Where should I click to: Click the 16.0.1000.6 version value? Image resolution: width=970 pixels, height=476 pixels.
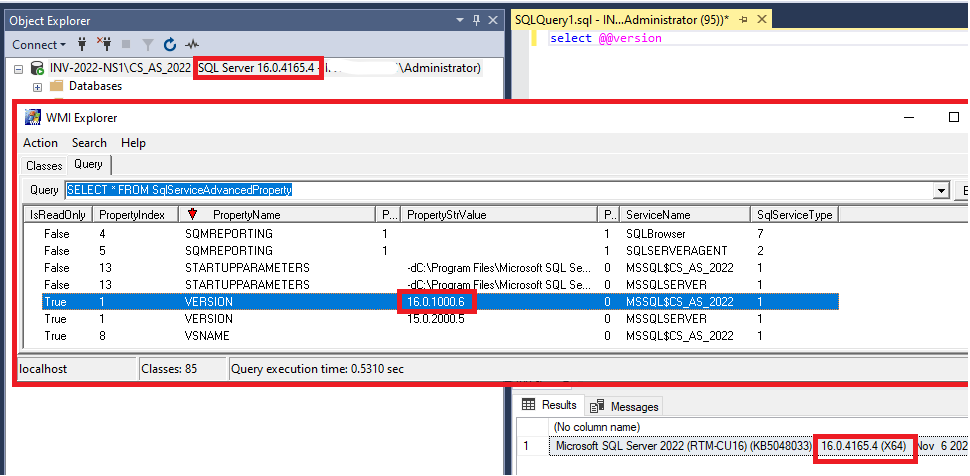click(436, 301)
